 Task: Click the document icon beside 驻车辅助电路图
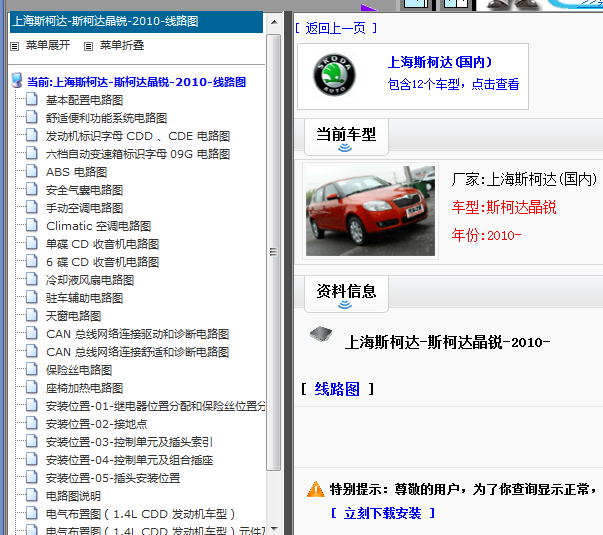(32, 297)
